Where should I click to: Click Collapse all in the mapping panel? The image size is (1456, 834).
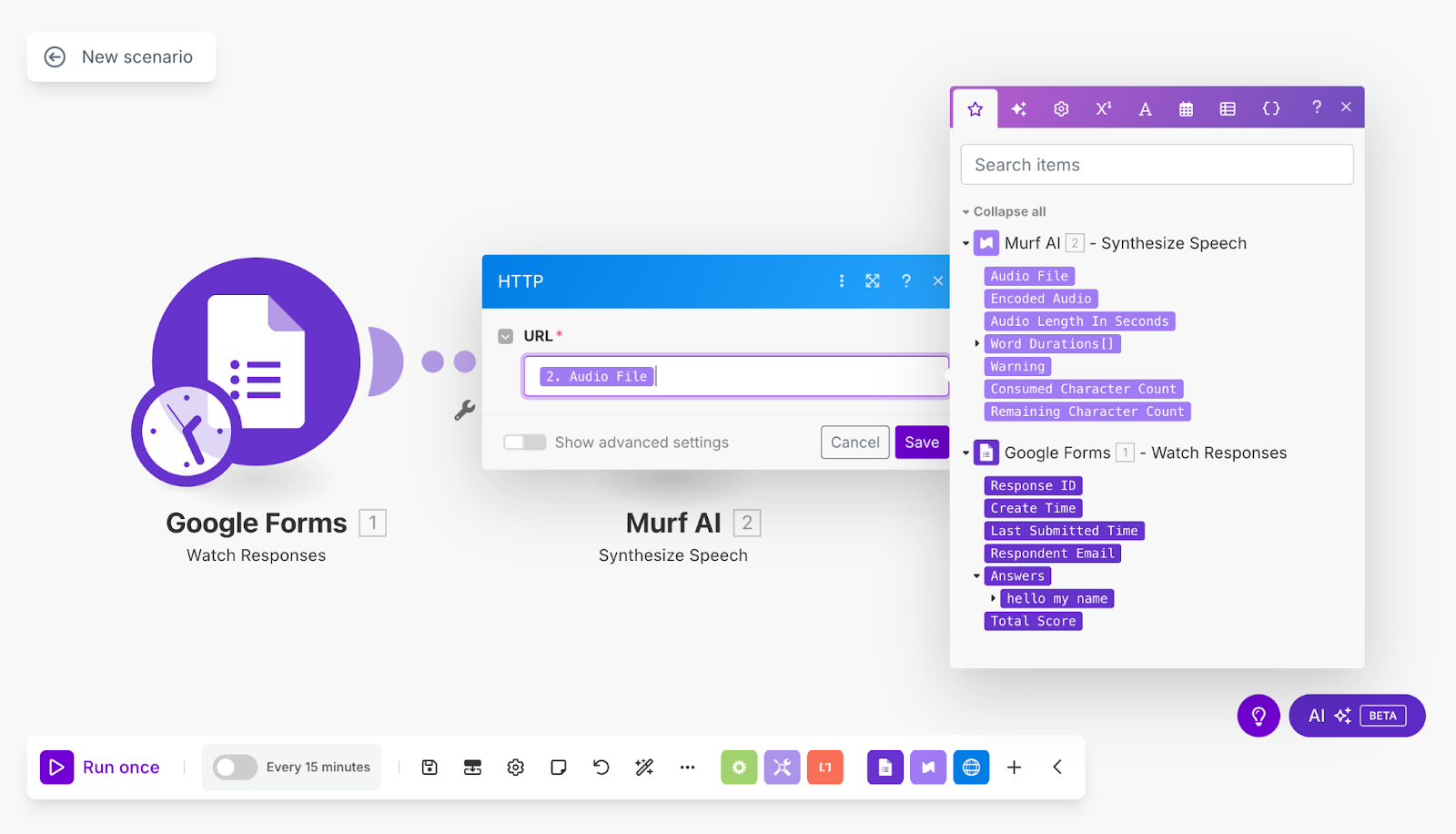1003,210
